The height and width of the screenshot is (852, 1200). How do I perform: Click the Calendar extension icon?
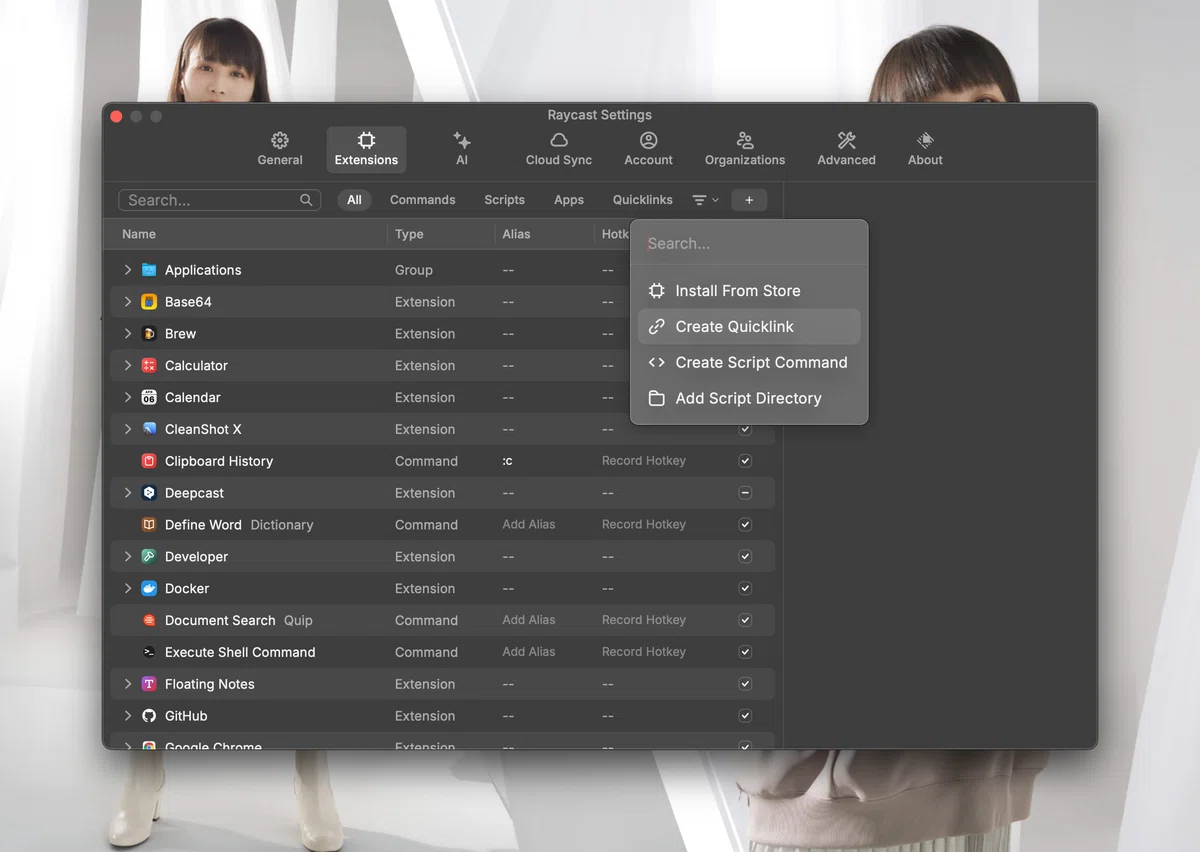pos(149,397)
